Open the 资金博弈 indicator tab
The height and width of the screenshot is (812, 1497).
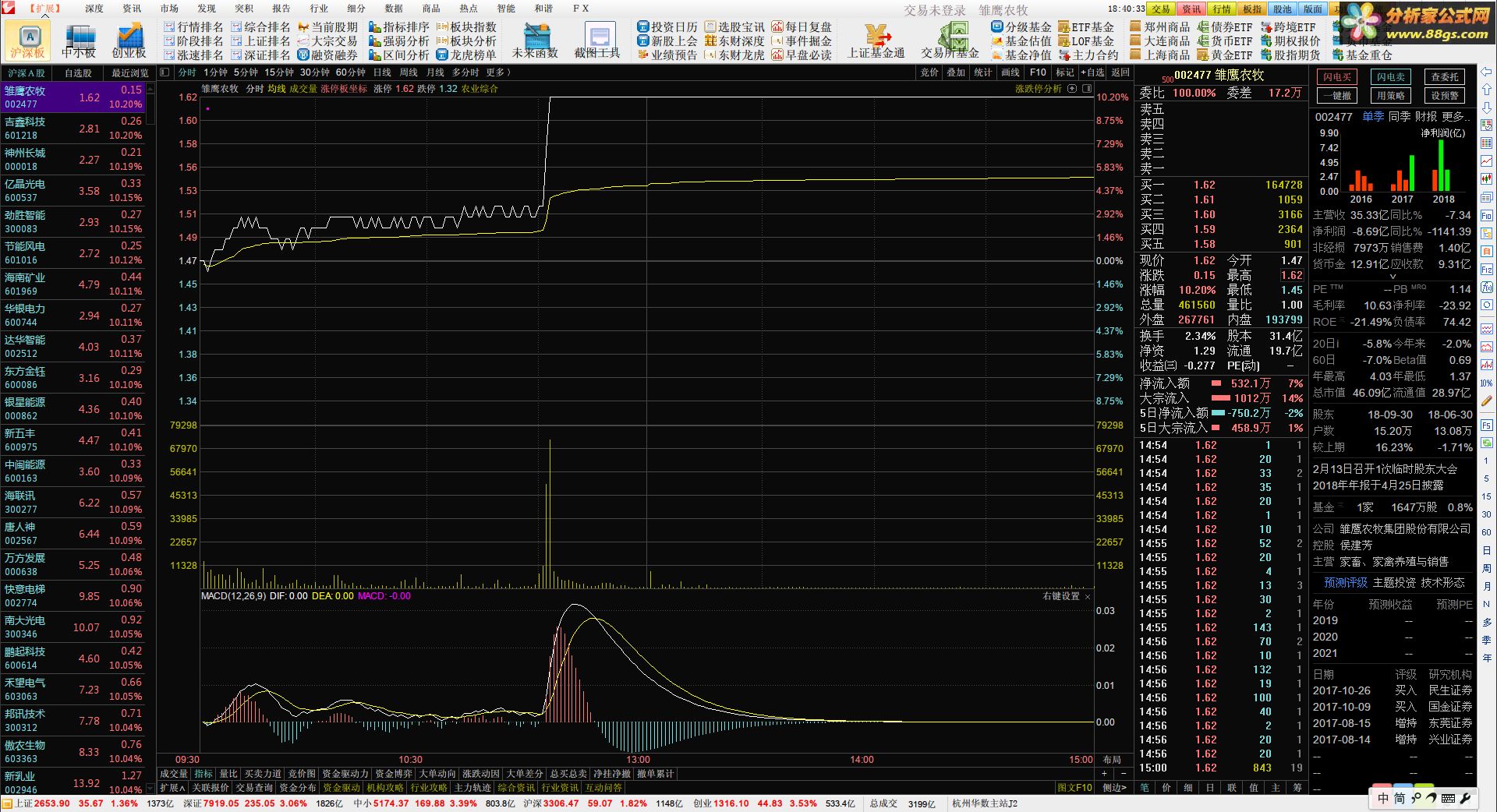coord(393,774)
